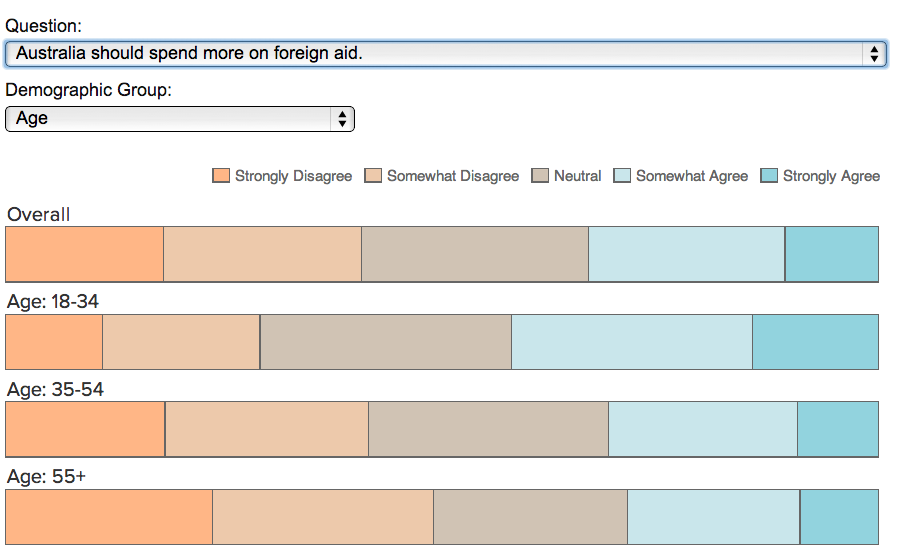Click the Strongly Disagree legend swatch

point(221,176)
